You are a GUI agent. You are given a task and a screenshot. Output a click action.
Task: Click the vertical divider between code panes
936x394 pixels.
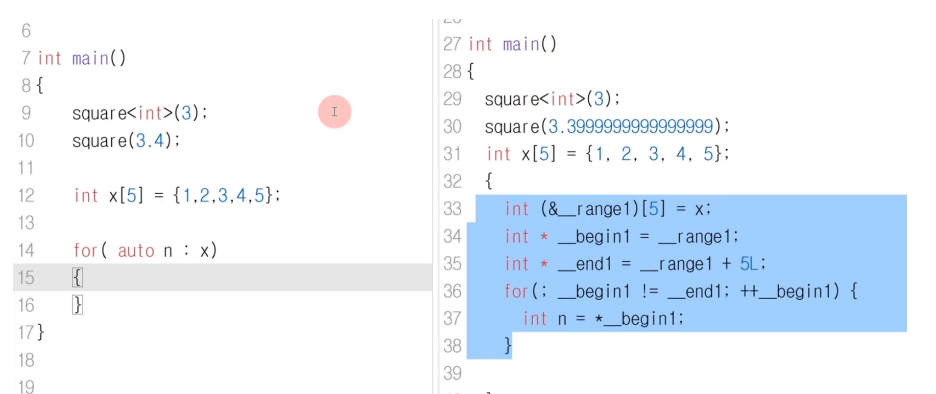(x=434, y=206)
